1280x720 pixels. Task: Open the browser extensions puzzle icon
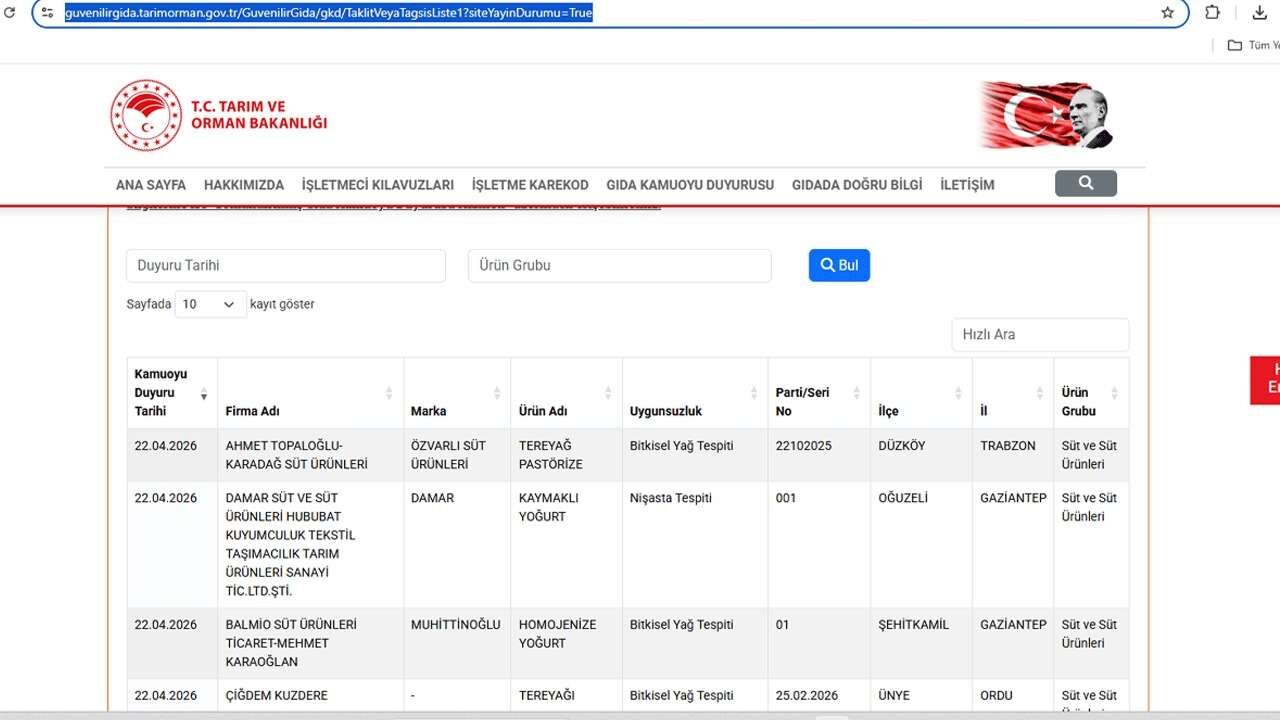tap(1212, 13)
